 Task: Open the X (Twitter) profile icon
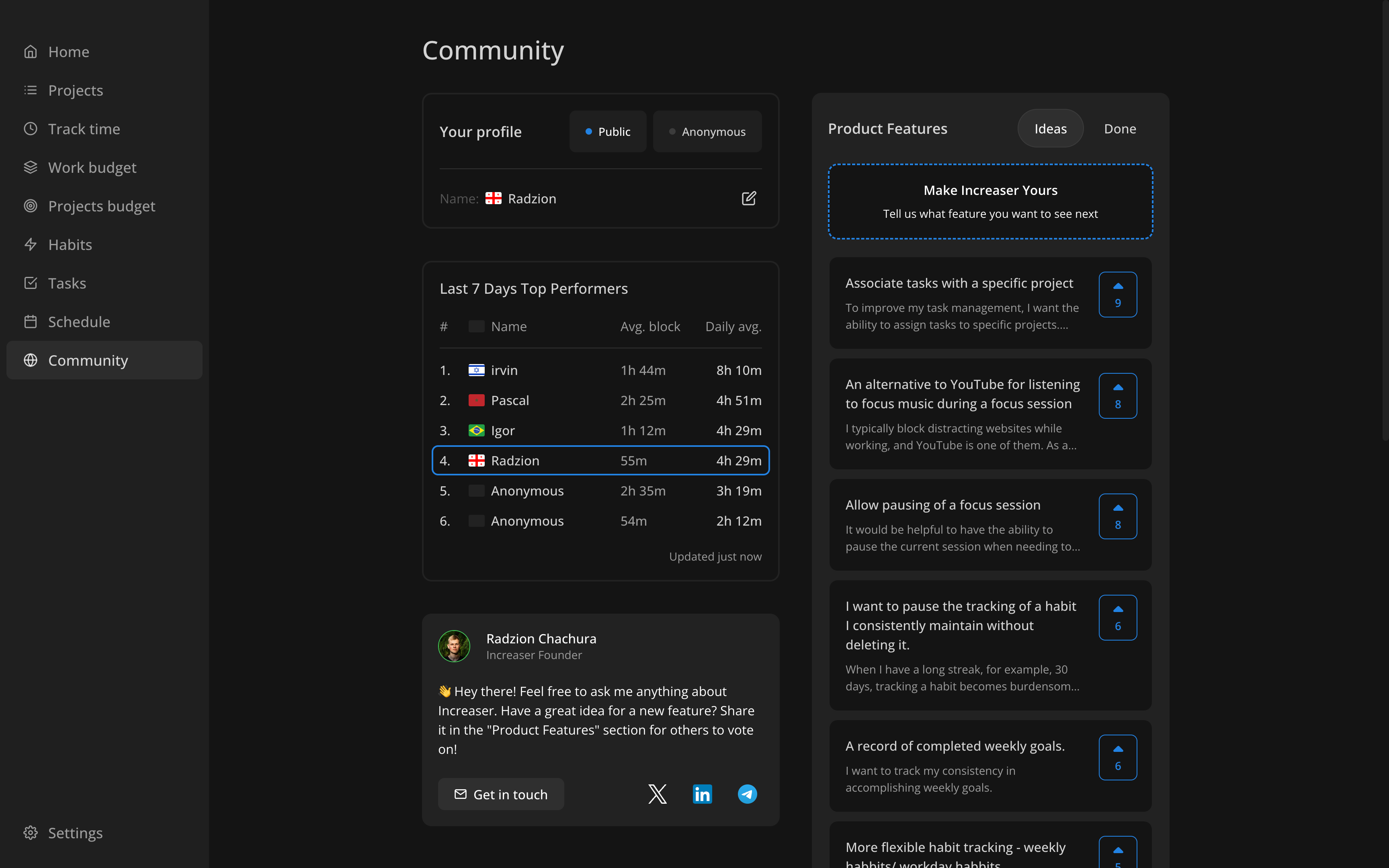(x=657, y=794)
